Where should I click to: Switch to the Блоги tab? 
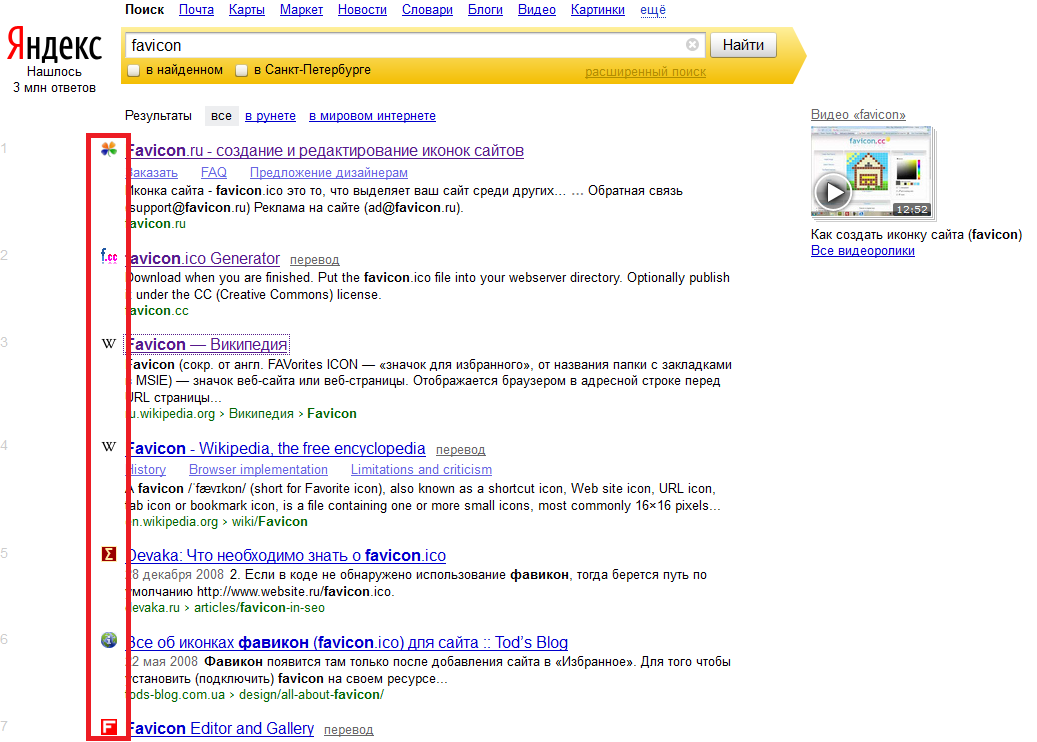485,10
